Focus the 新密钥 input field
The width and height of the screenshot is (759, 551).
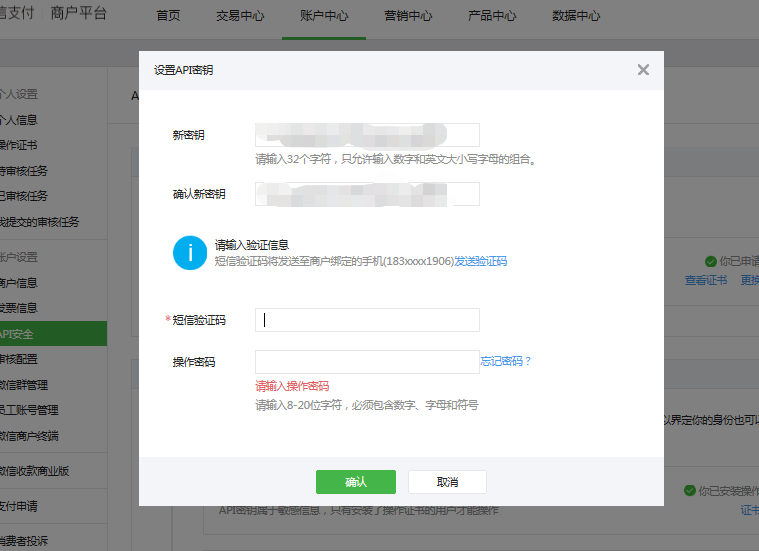pyautogui.click(x=367, y=135)
